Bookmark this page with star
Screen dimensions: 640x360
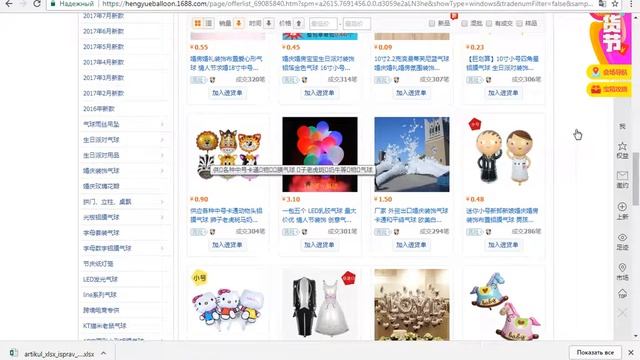click(x=615, y=4)
